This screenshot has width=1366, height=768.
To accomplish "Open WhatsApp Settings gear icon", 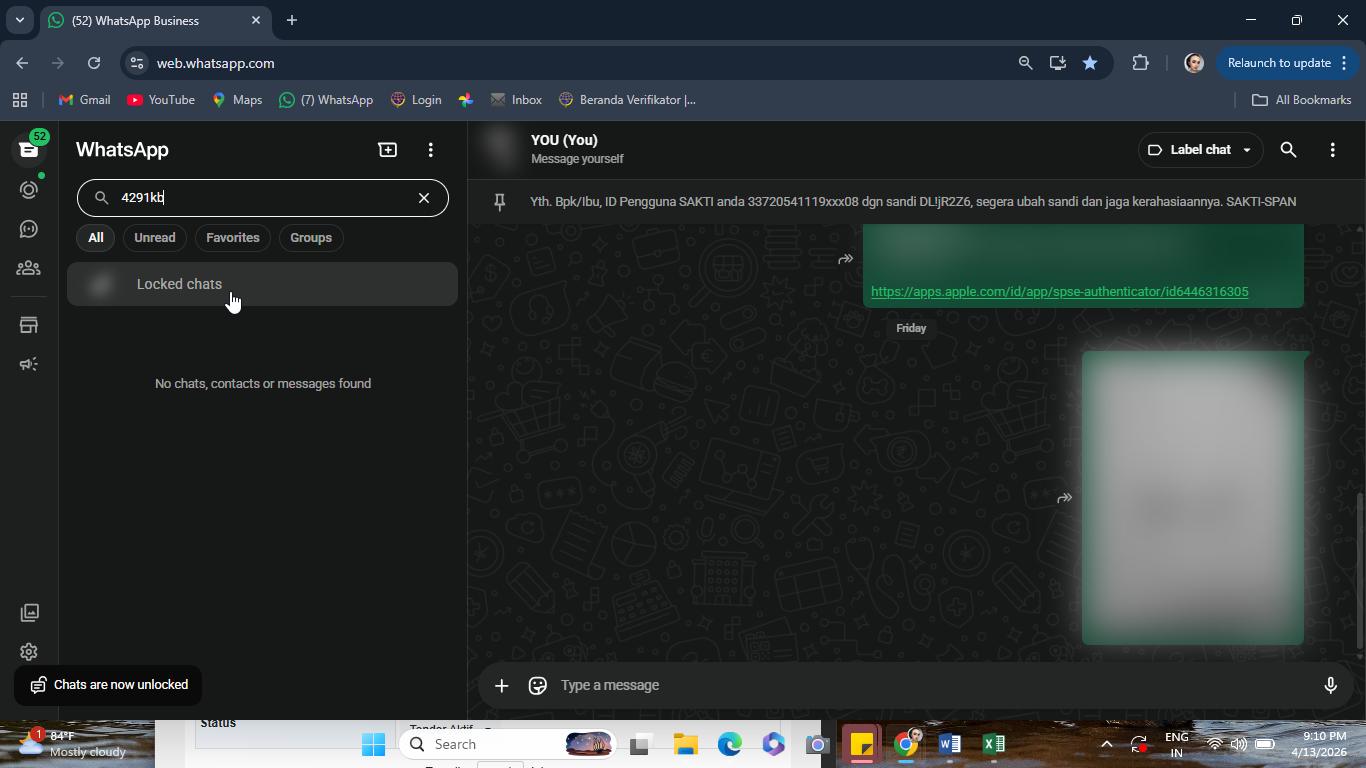I will pyautogui.click(x=29, y=652).
